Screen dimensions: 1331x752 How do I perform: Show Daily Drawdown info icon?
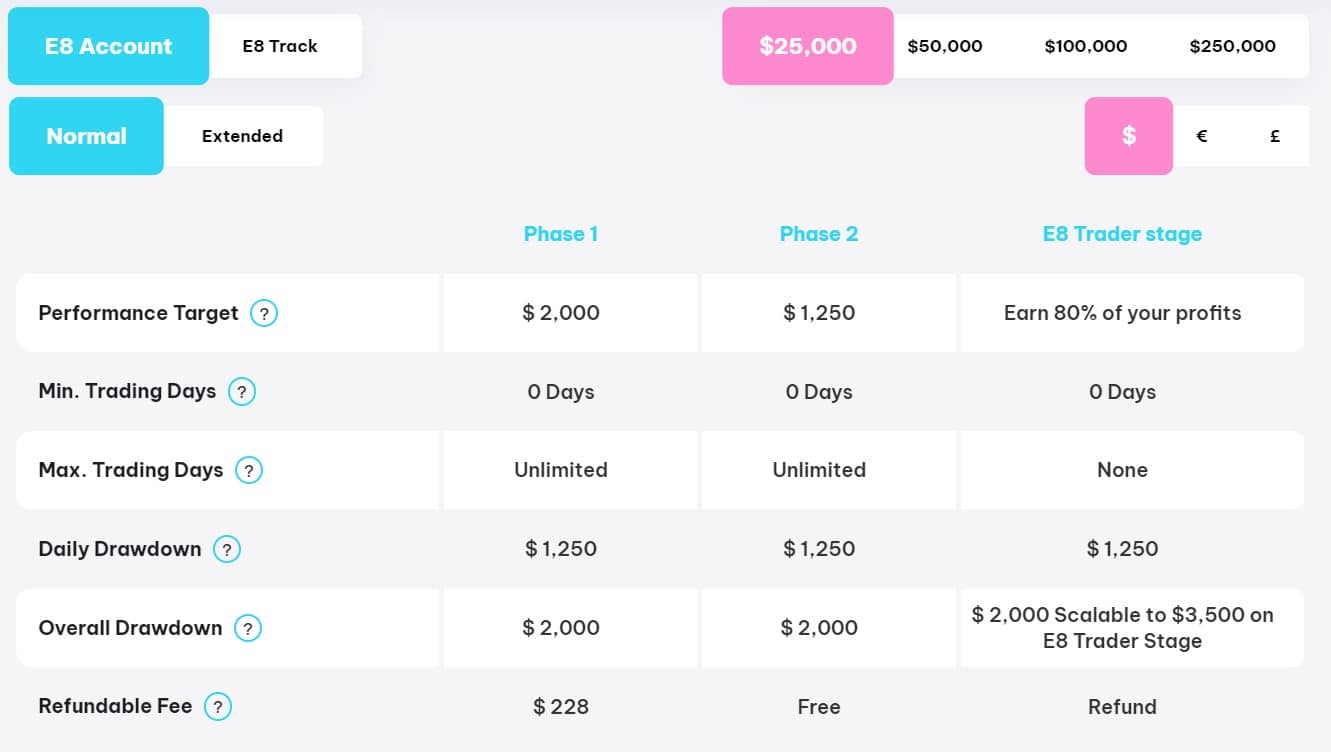pos(227,549)
